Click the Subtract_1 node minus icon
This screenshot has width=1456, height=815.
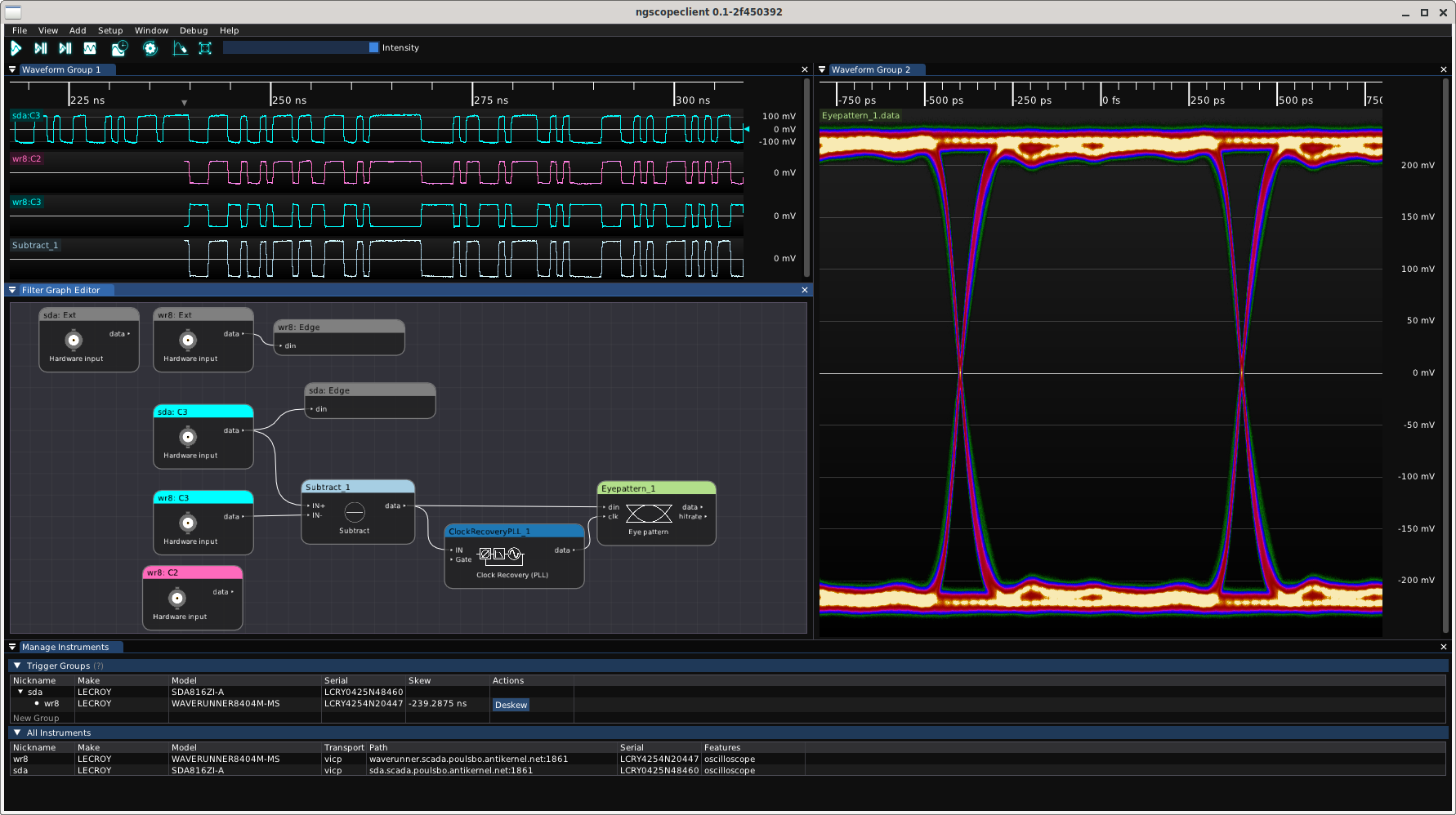tap(355, 512)
